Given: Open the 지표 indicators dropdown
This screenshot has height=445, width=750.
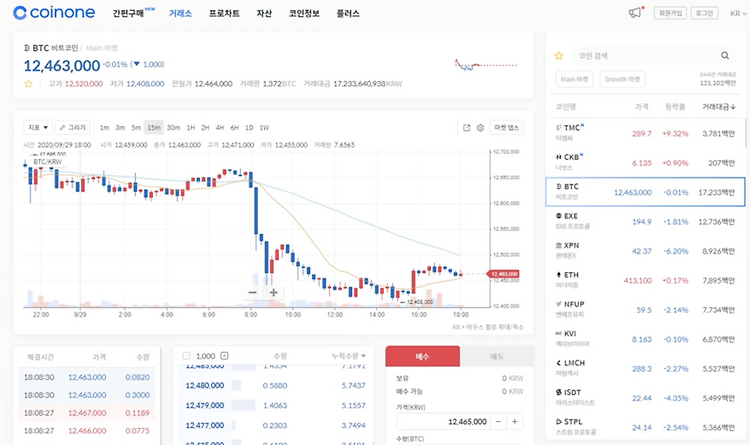Looking at the screenshot, I should (38, 128).
